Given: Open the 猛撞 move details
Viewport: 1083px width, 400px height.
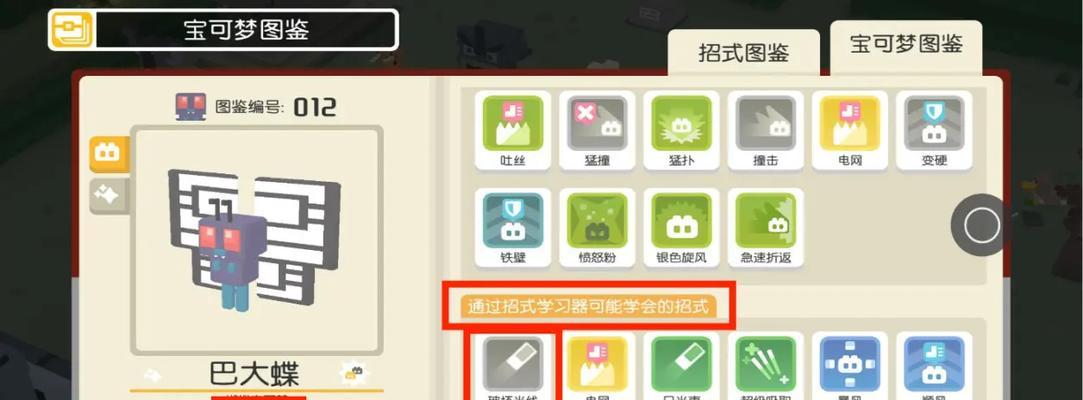Looking at the screenshot, I should pos(597,130).
